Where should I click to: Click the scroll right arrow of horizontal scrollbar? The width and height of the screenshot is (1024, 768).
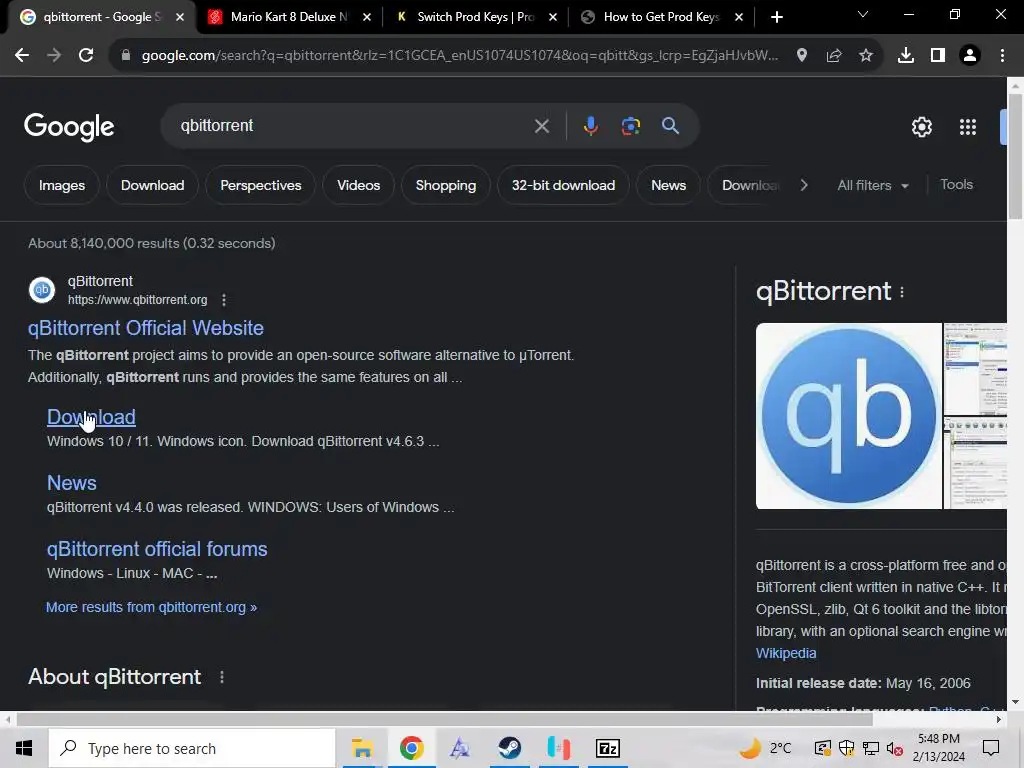coord(998,720)
